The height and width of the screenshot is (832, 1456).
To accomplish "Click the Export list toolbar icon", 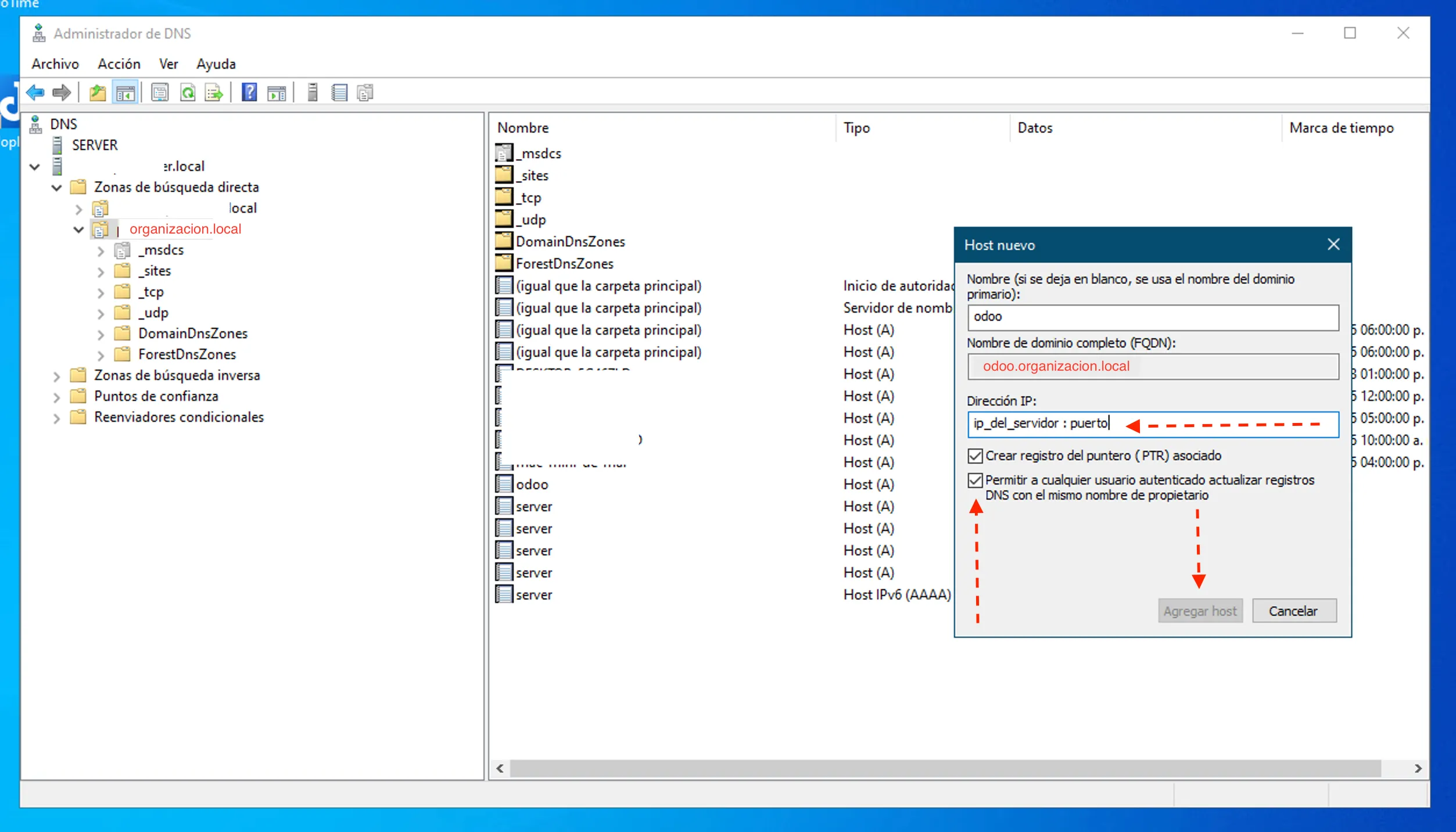I will pos(214,92).
